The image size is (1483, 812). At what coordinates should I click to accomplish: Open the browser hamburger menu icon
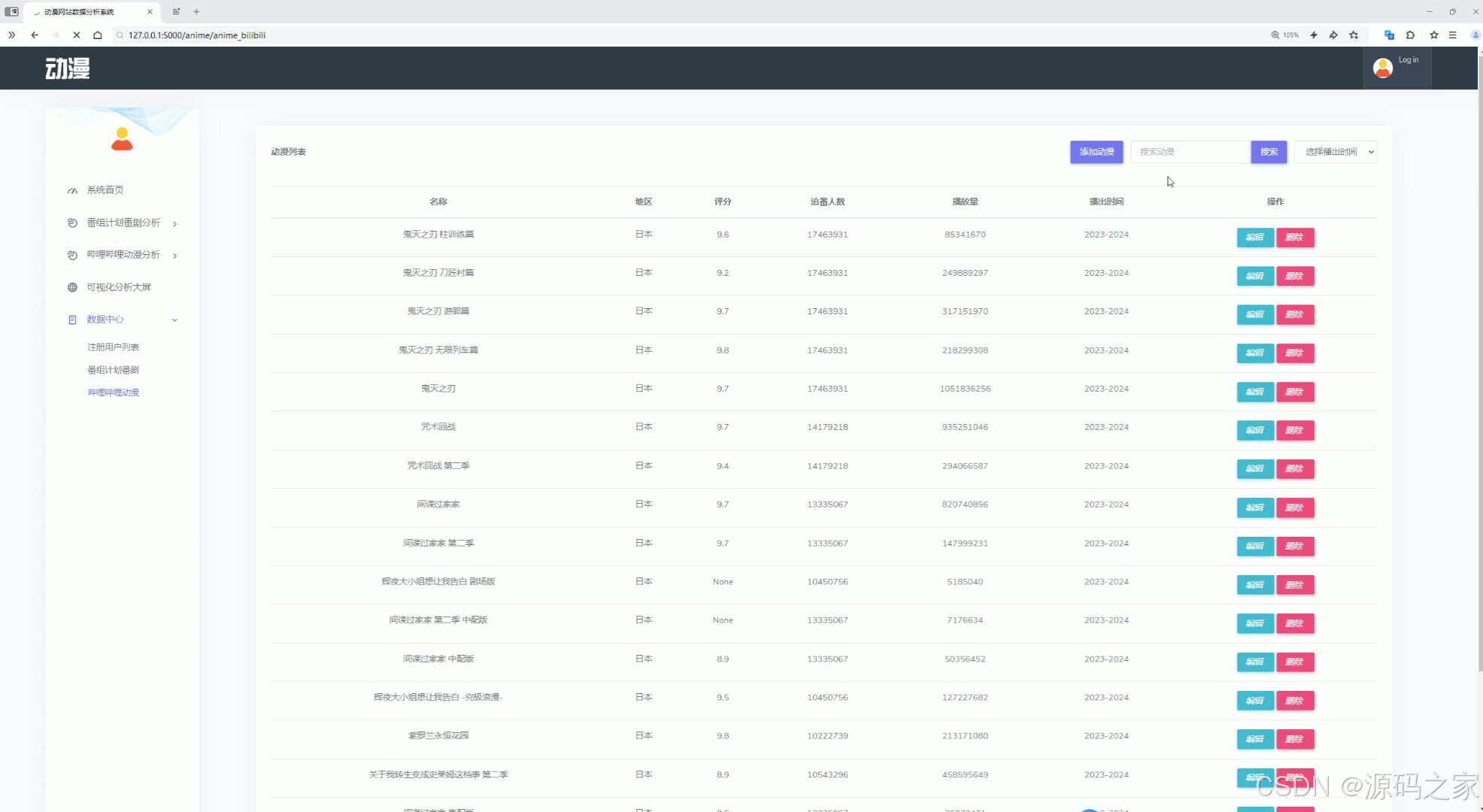pyautogui.click(x=1453, y=35)
